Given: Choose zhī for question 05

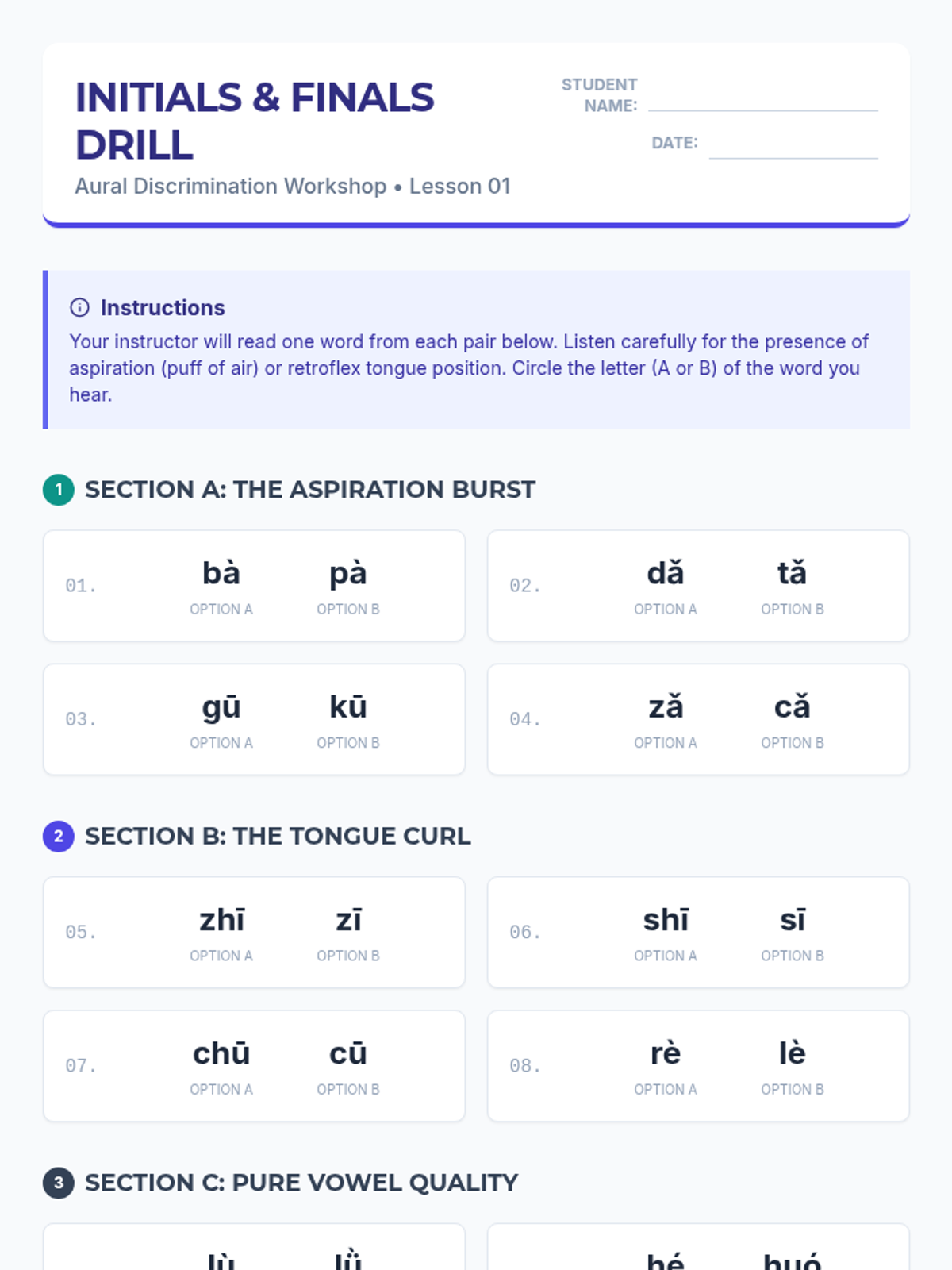Looking at the screenshot, I should point(221,932).
